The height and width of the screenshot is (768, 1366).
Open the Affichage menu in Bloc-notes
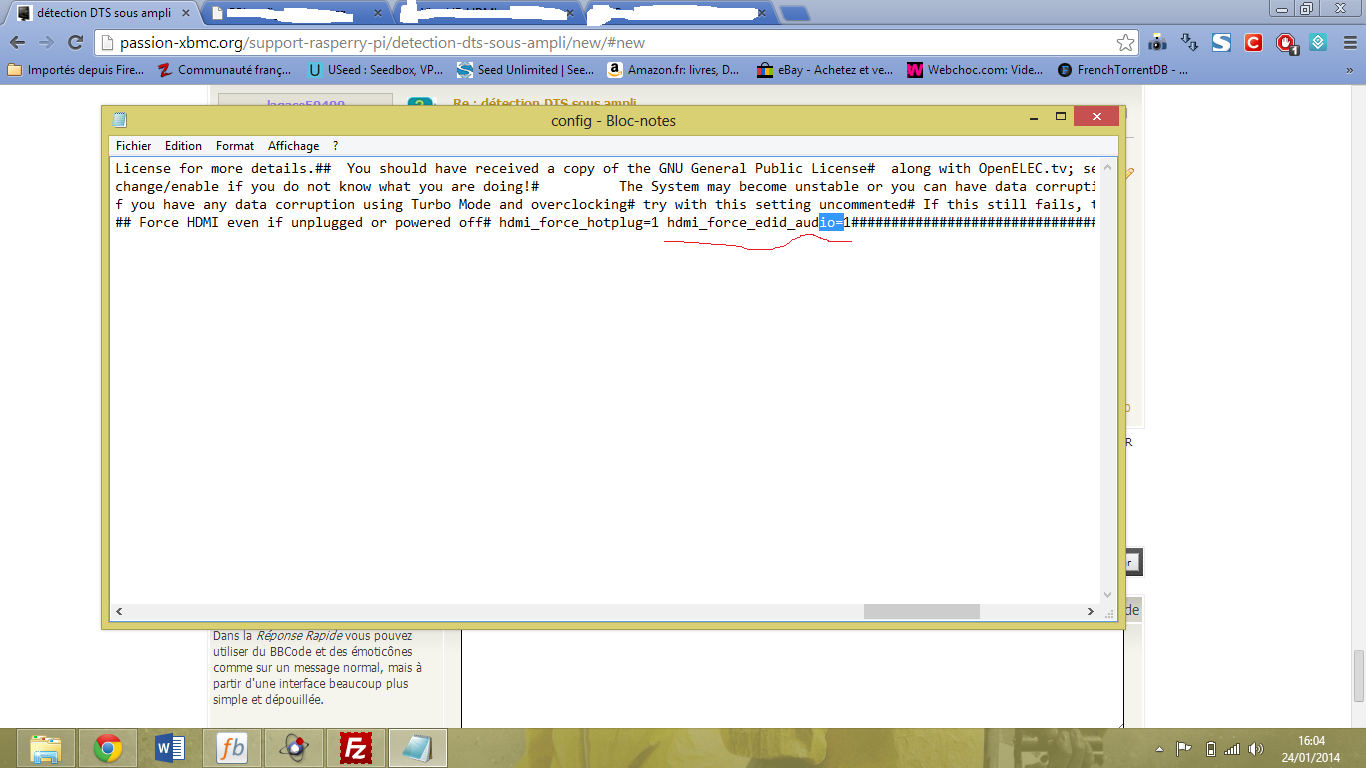[293, 146]
